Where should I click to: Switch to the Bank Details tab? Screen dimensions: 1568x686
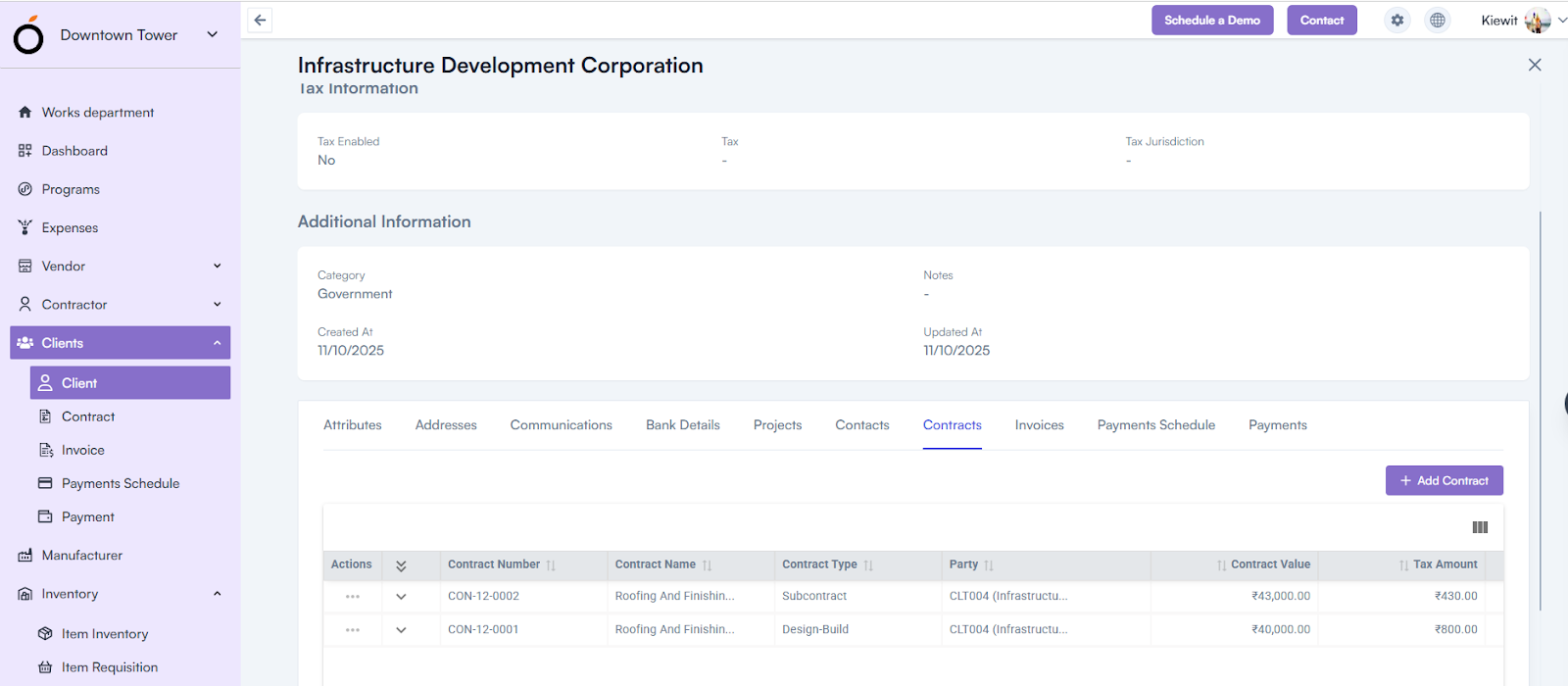683,425
